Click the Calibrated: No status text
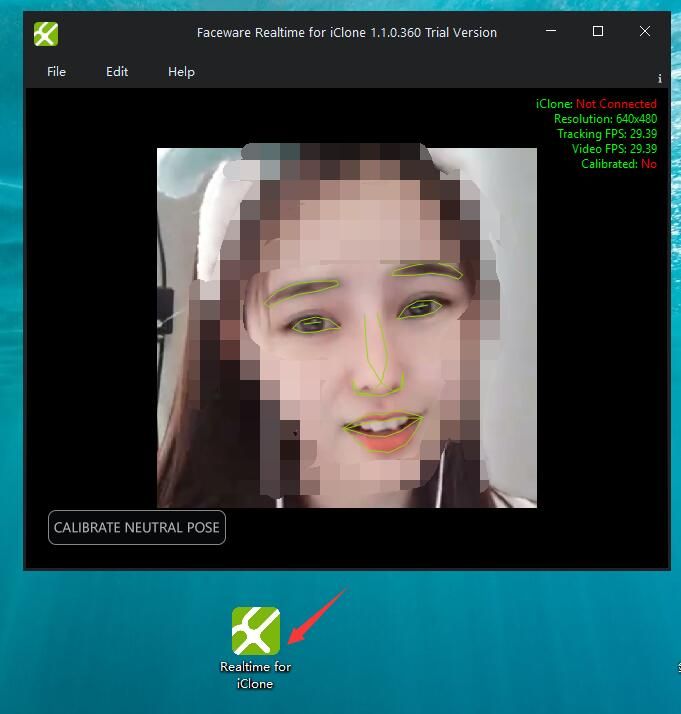 click(618, 164)
